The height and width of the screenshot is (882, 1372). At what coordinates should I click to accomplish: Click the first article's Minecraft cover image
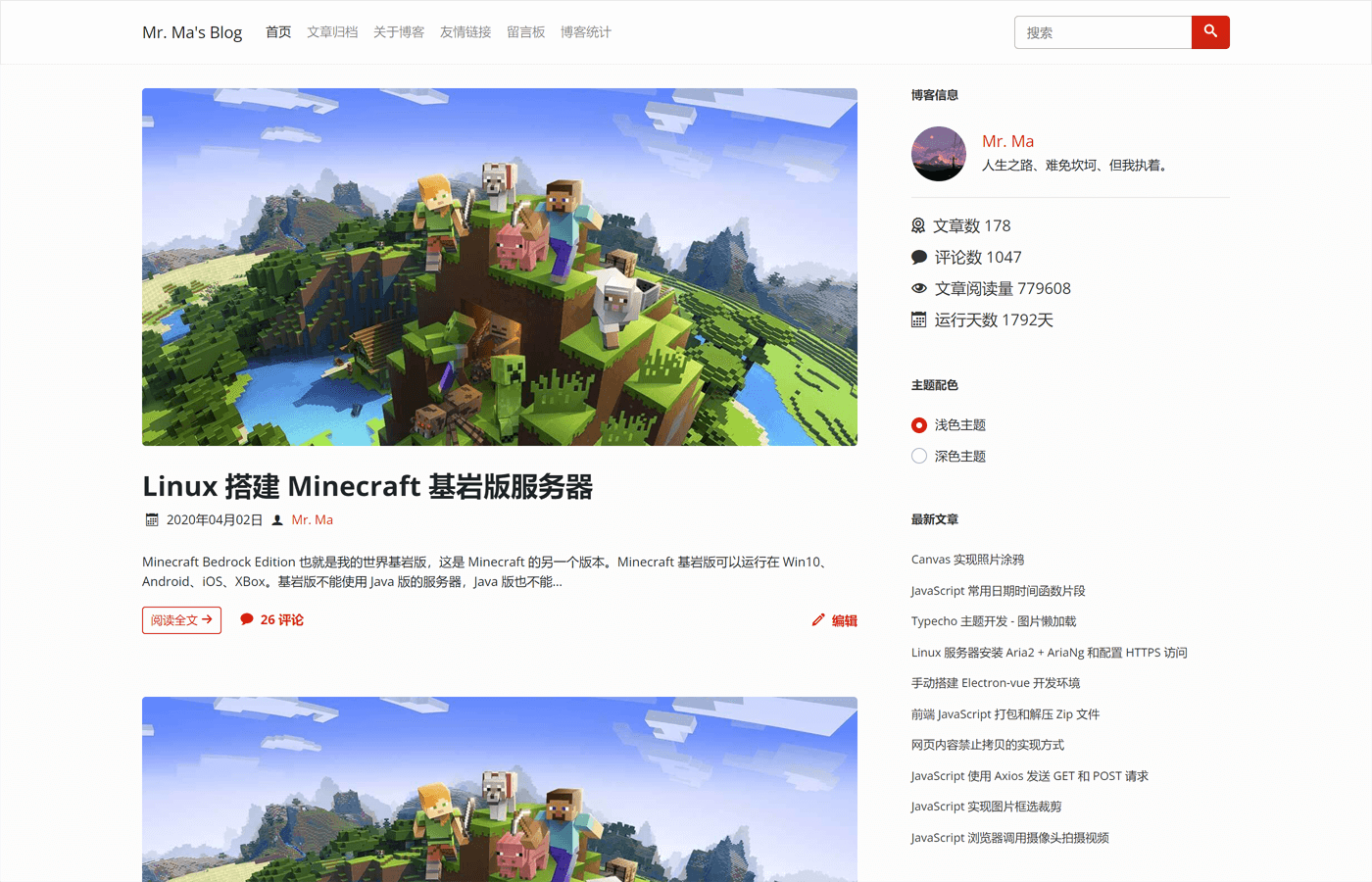[500, 267]
